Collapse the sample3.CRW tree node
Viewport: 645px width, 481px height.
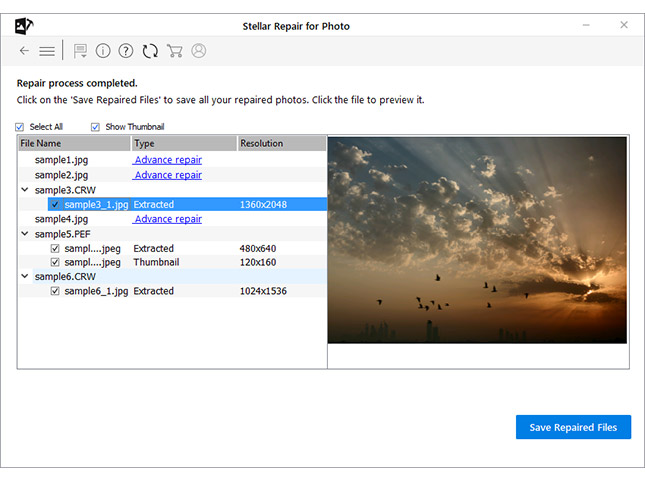click(x=24, y=190)
